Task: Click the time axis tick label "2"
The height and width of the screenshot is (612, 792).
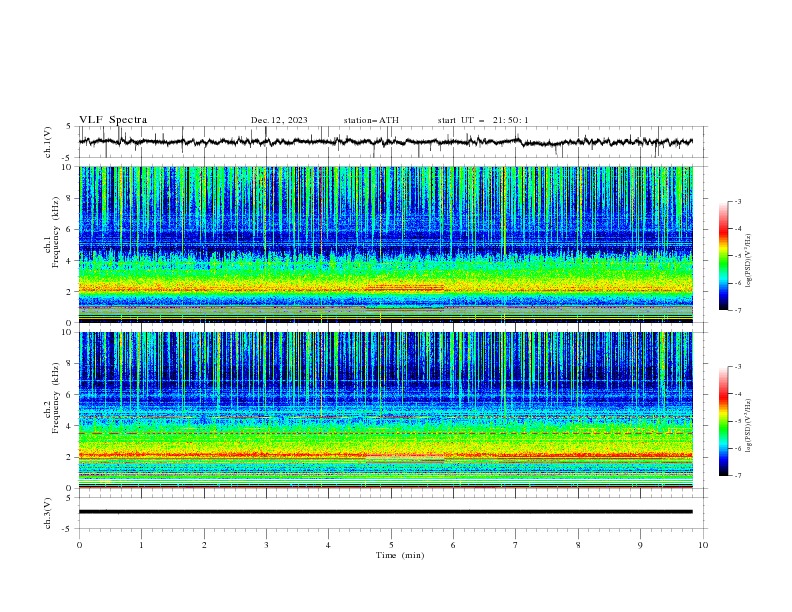Action: pyautogui.click(x=204, y=545)
